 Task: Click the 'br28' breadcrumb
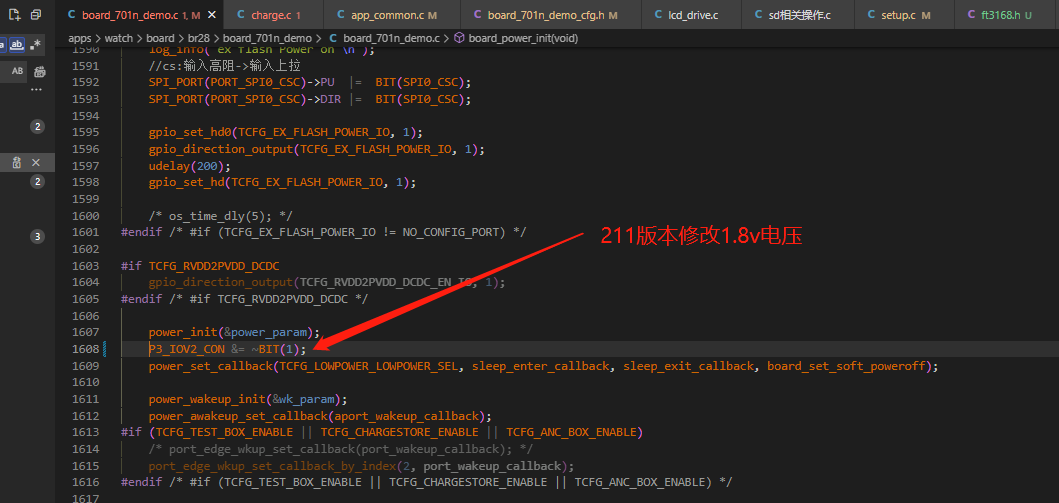pos(198,38)
